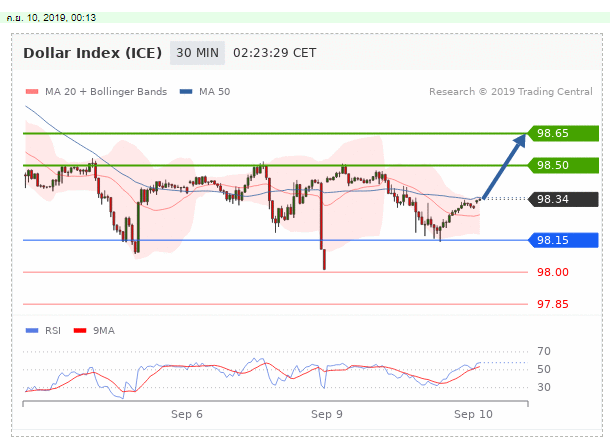Click the 02:23:29 CET timestamp
Image resolution: width=610 pixels, height=441 pixels.
(275, 53)
